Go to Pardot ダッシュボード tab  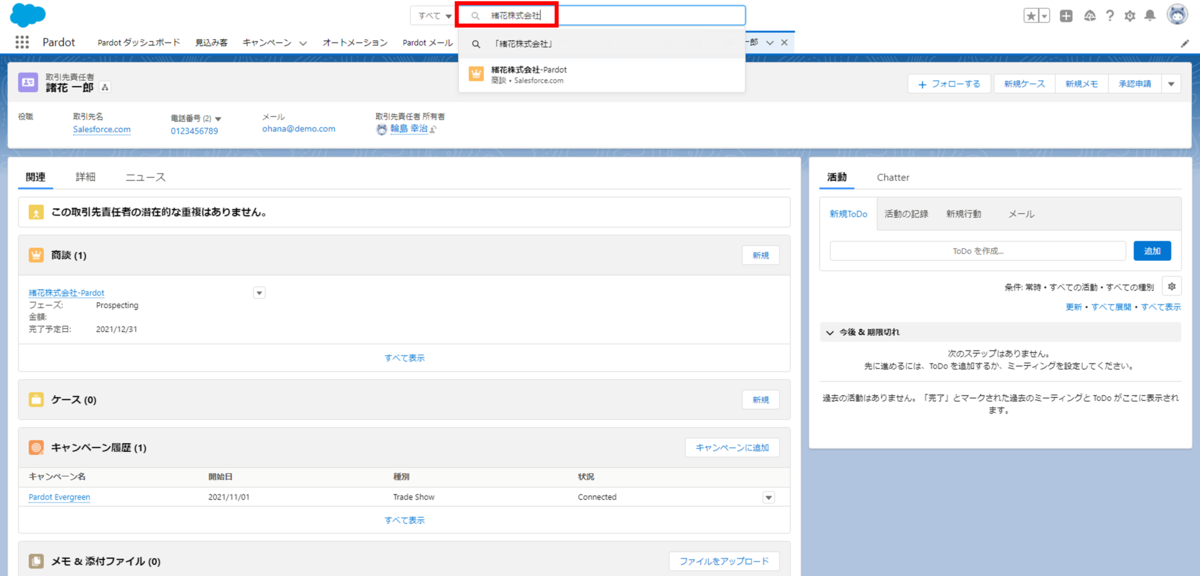(139, 43)
